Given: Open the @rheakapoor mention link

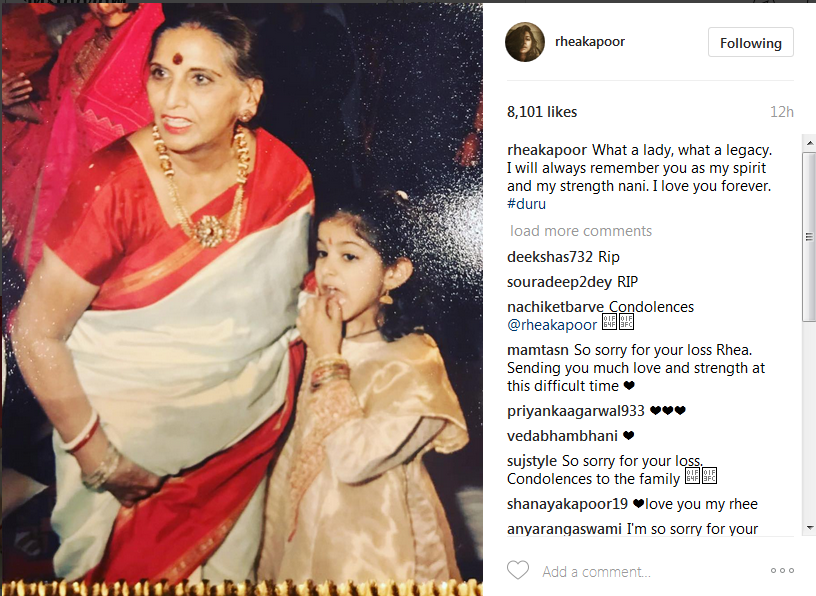Looking at the screenshot, I should [x=552, y=325].
